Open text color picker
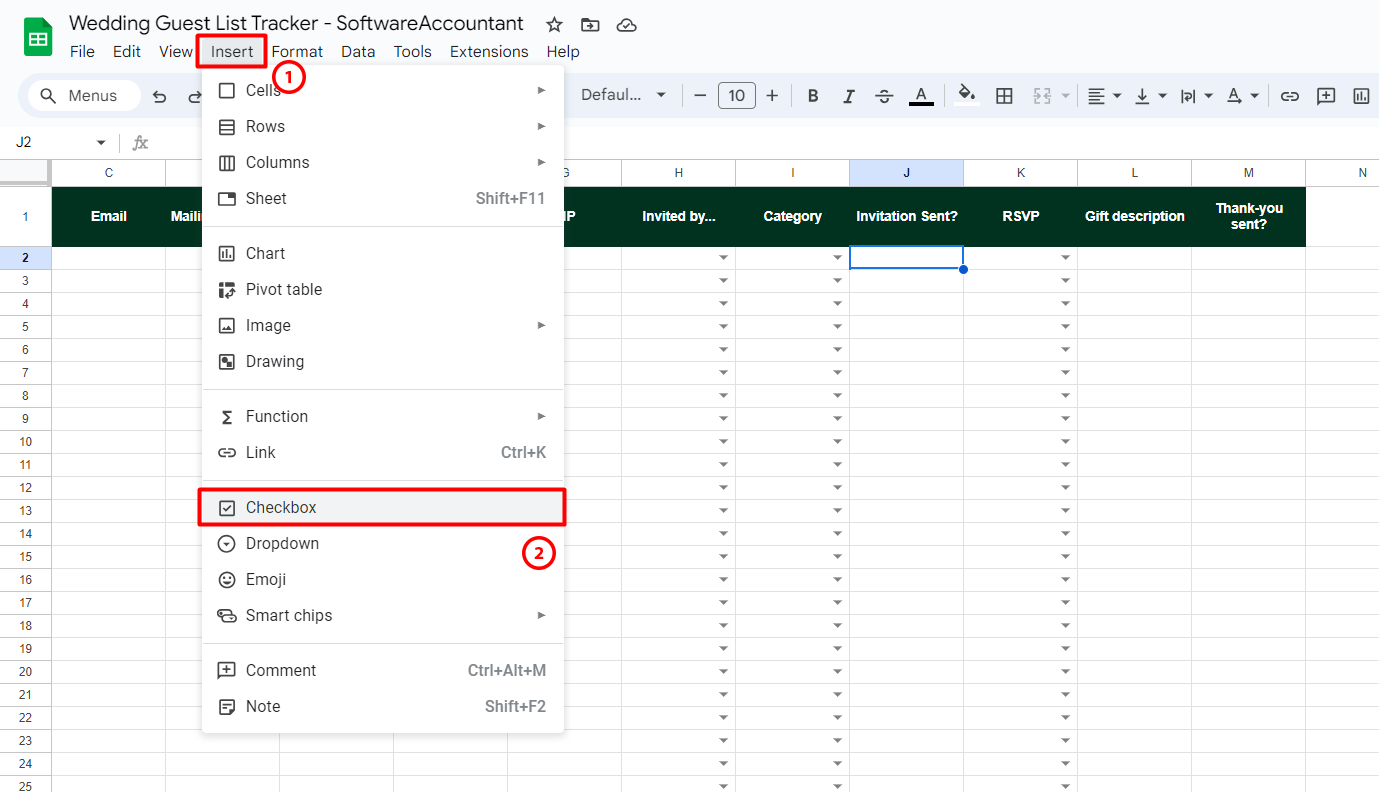Viewport: 1379px width, 792px height. [921, 96]
